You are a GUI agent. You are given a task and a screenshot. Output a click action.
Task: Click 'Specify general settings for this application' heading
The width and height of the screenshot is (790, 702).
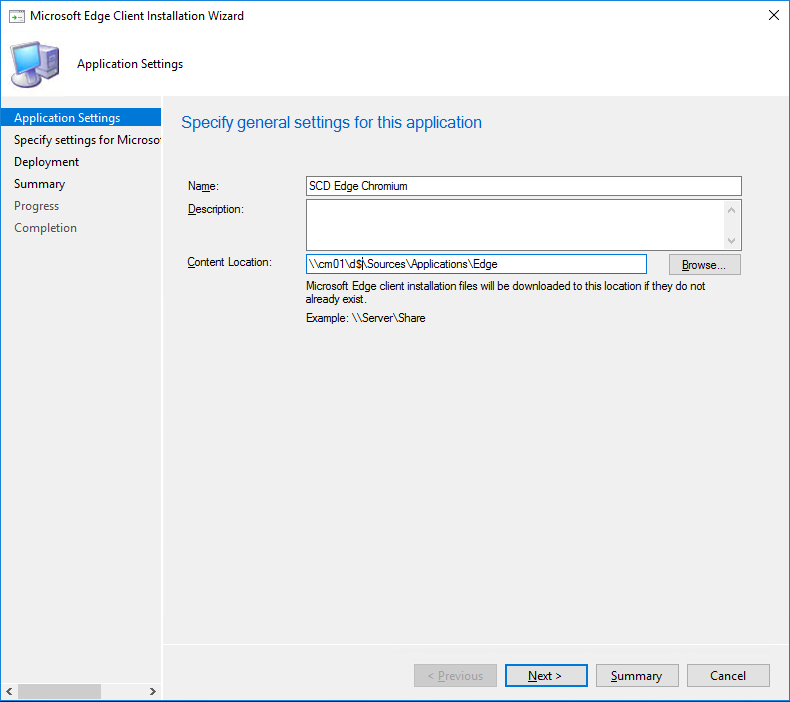coord(332,122)
